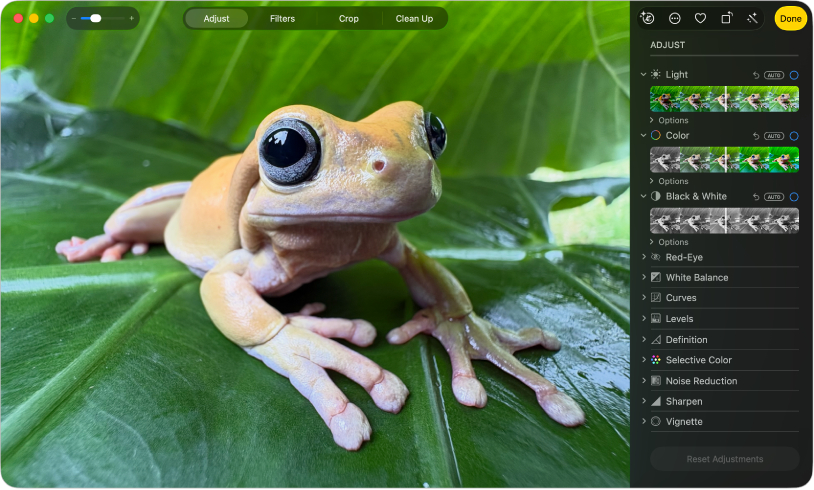Toggle the Black & White adjustment circle
The image size is (814, 490).
point(794,197)
